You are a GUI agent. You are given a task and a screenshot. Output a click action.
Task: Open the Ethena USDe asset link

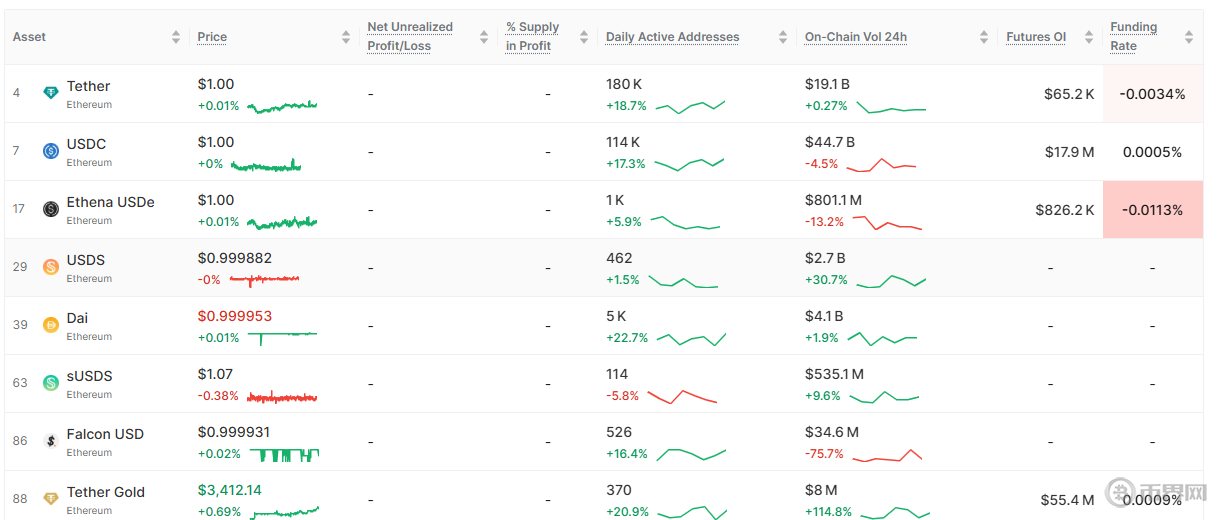click(110, 202)
